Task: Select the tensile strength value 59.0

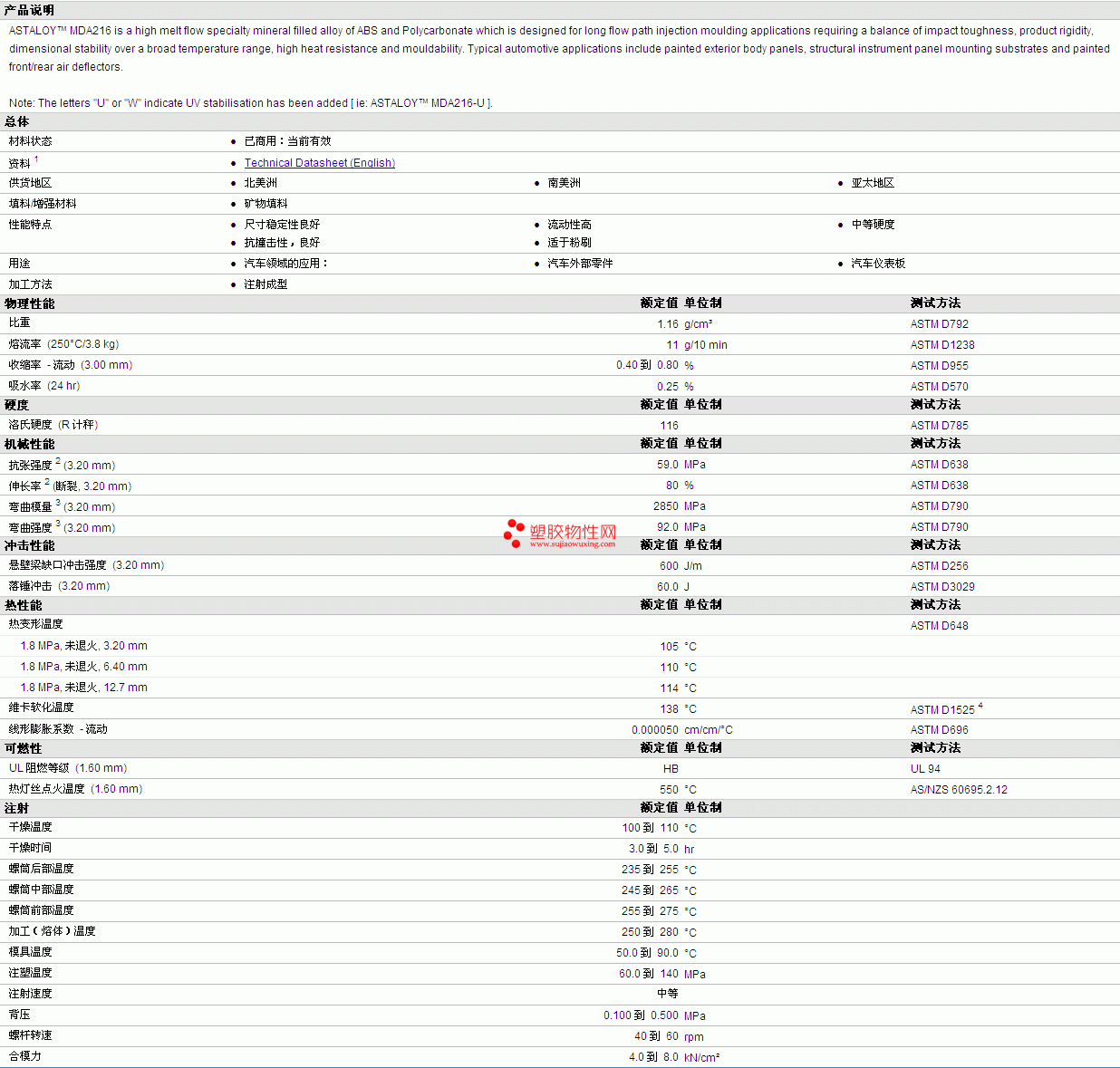Action: click(x=668, y=465)
